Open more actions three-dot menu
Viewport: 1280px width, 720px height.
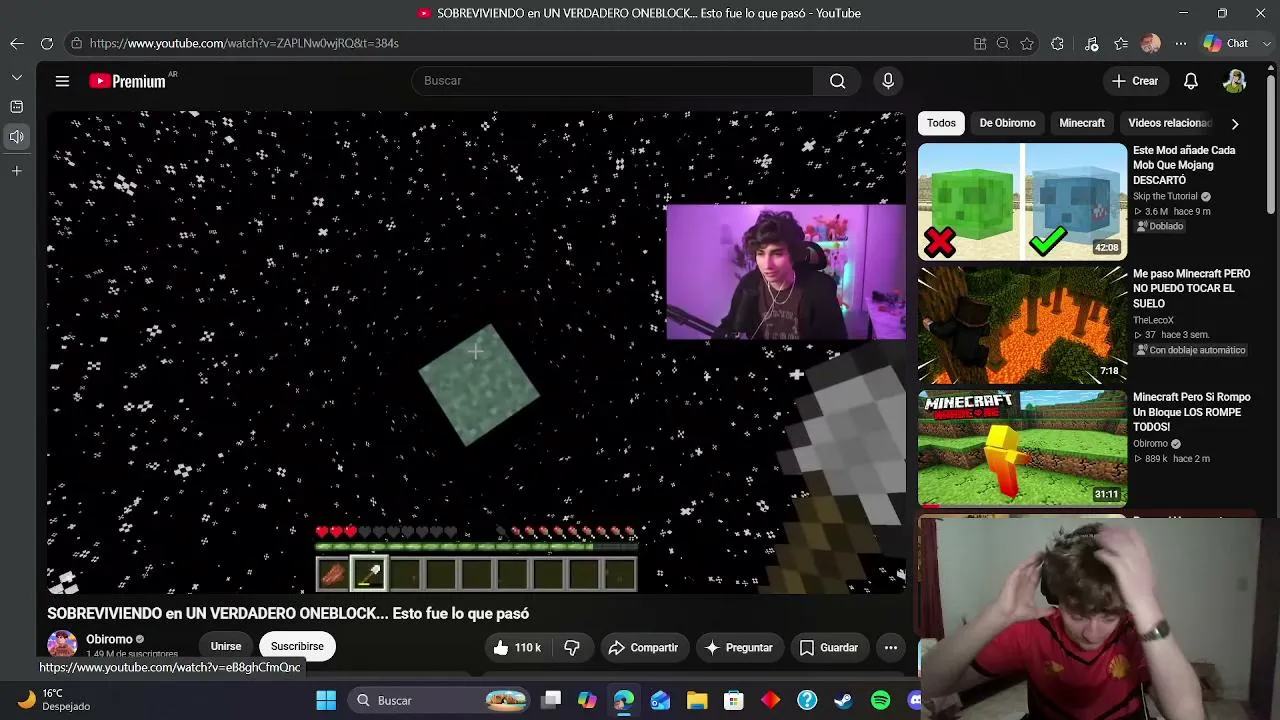(x=891, y=647)
